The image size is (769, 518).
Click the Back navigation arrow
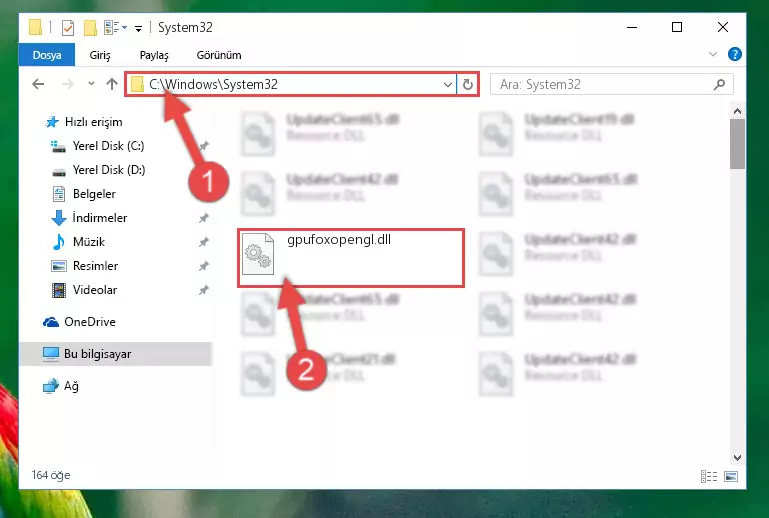tap(38, 84)
